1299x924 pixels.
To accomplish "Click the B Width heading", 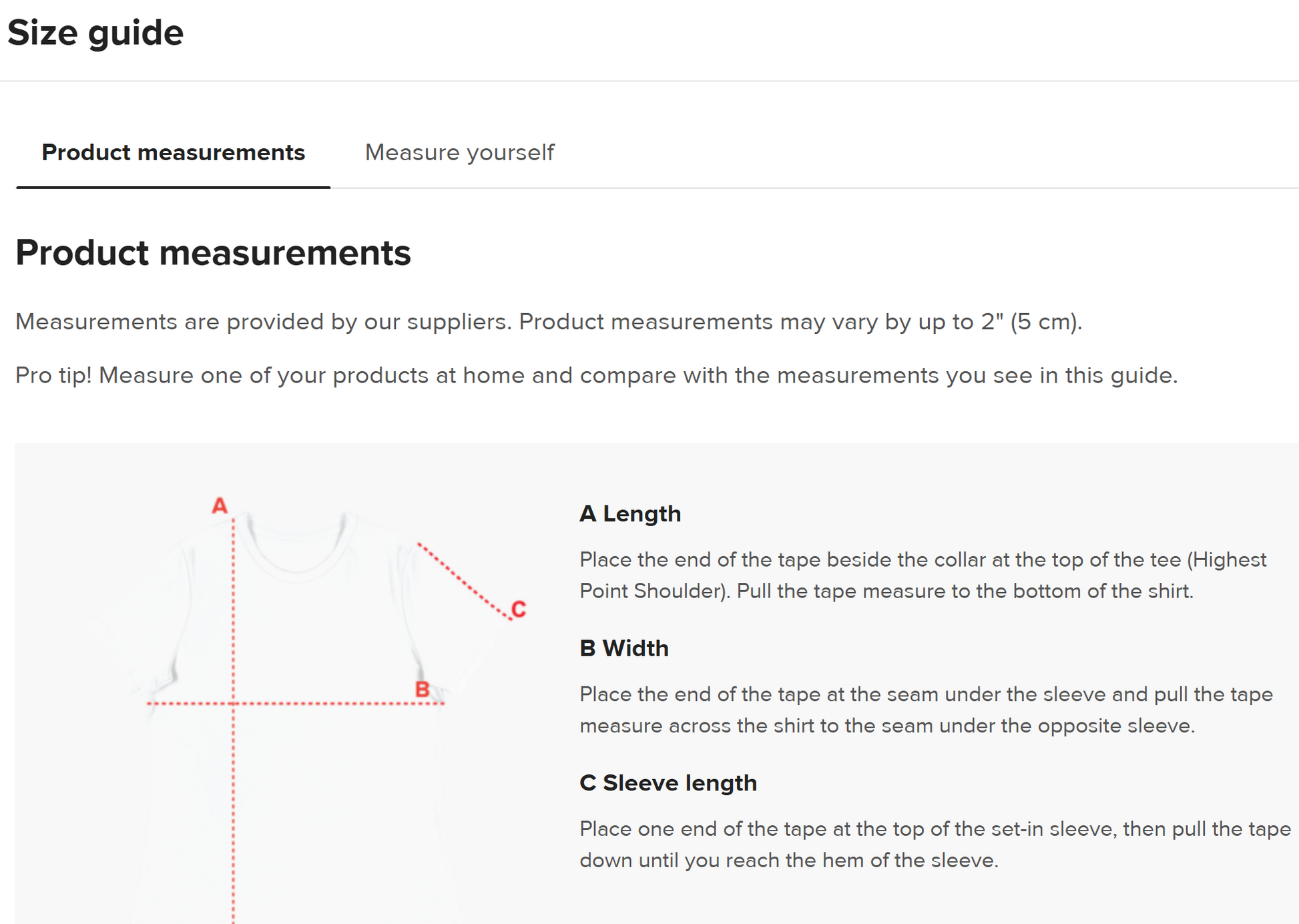I will point(623,648).
